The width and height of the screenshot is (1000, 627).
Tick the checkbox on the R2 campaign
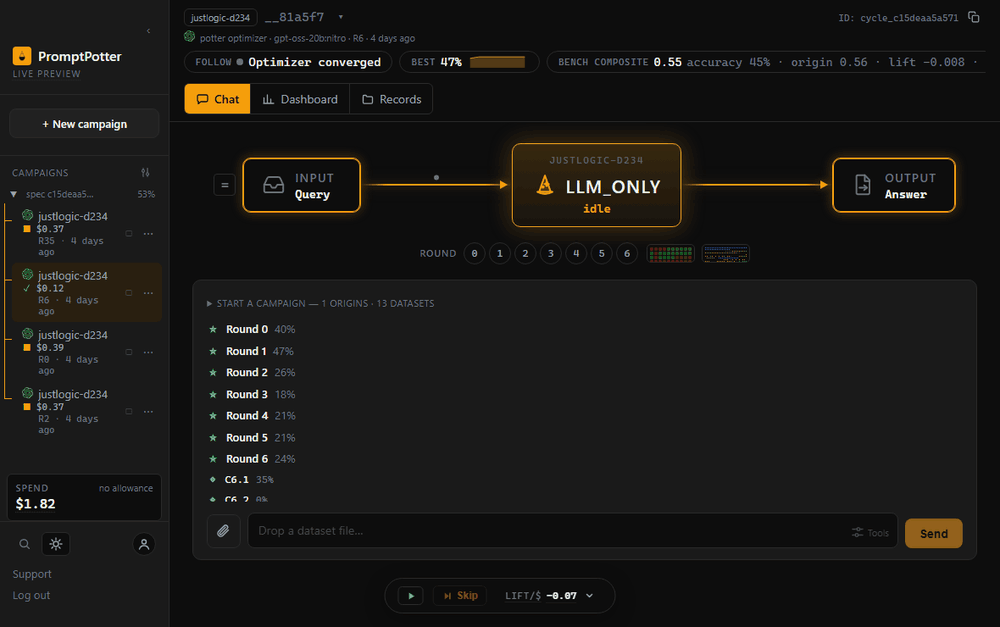point(129,411)
